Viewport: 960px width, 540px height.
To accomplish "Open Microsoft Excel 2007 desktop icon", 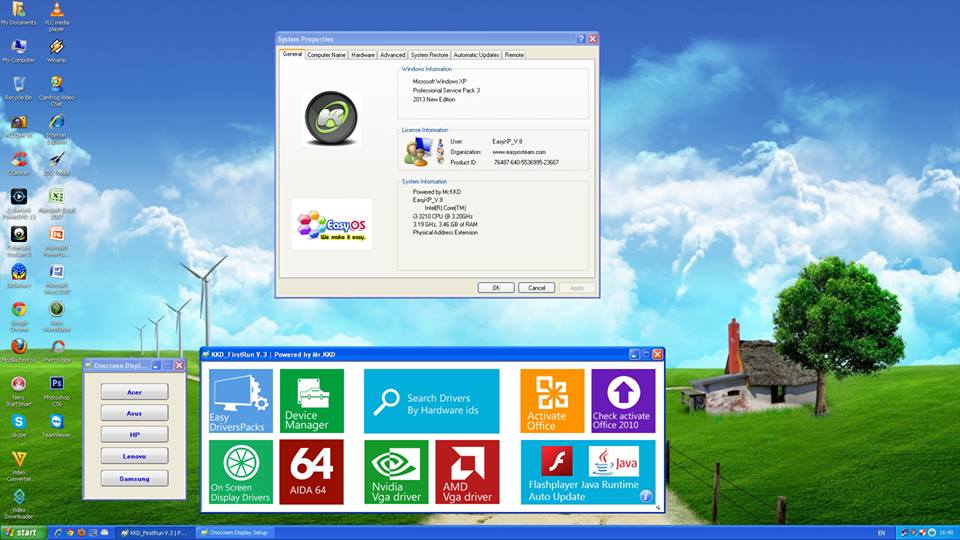I will 56,204.
